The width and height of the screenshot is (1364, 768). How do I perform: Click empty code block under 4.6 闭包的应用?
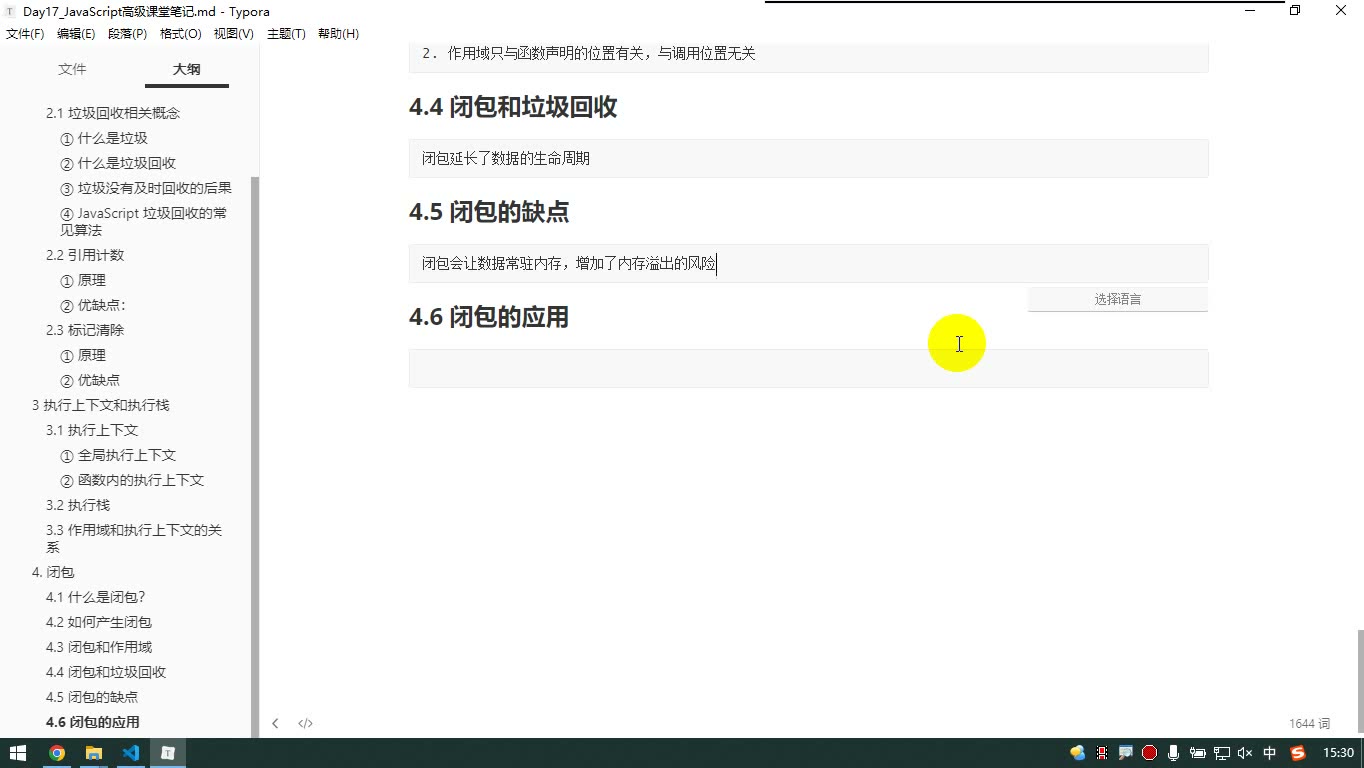point(808,368)
